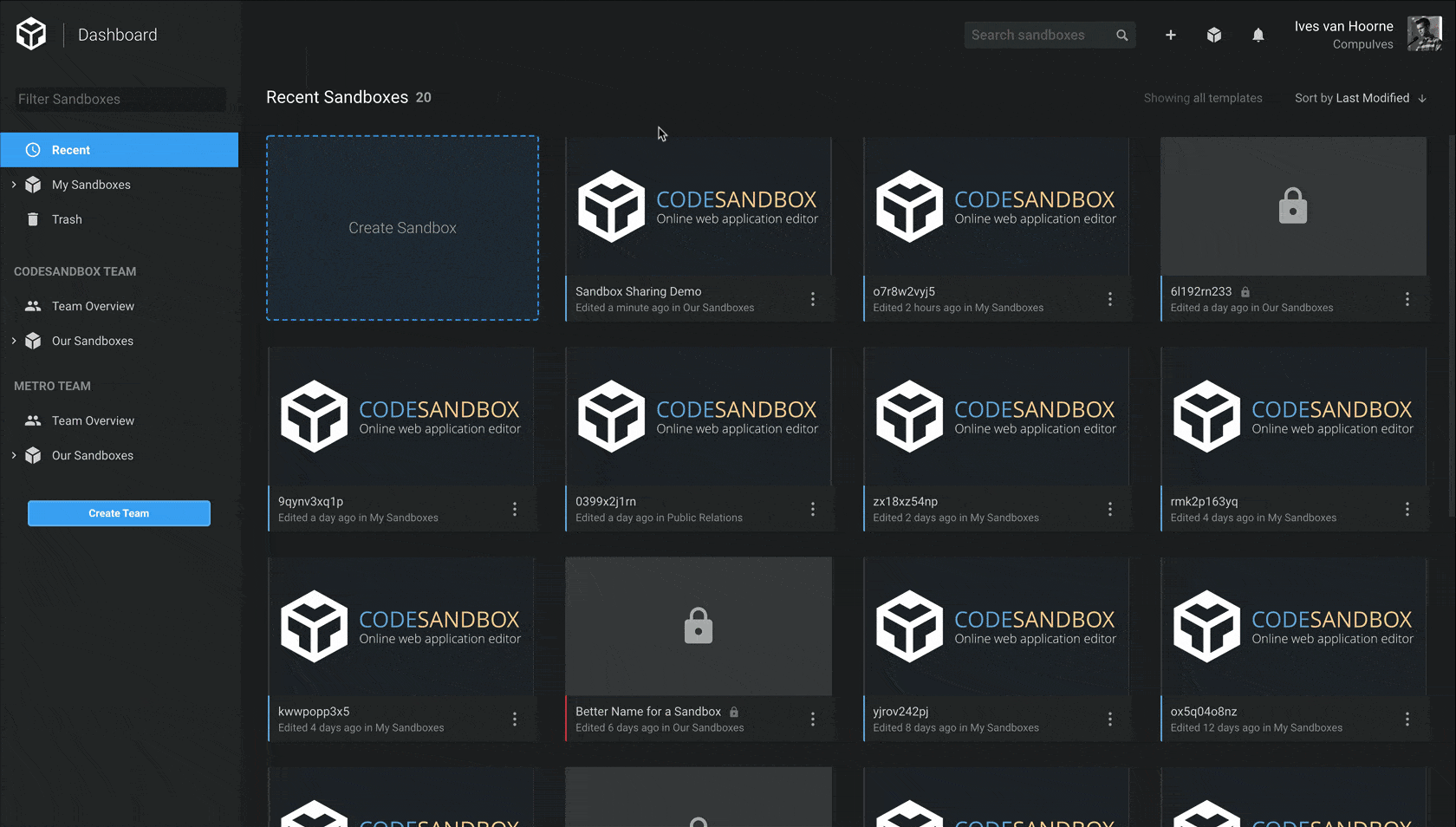Viewport: 1456px width, 827px height.
Task: Click the Create Team button
Action: (x=119, y=513)
